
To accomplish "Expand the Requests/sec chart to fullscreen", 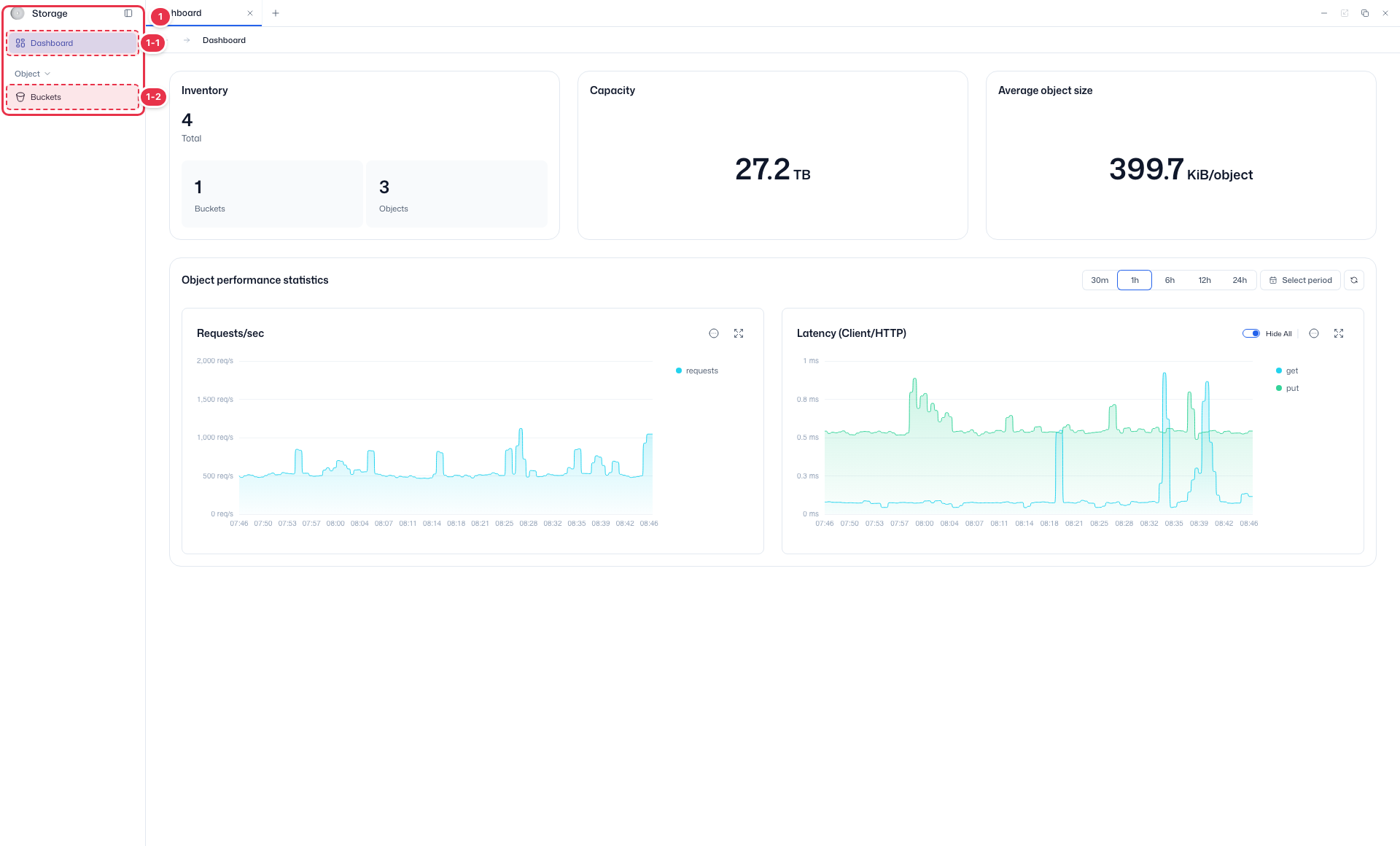I will (739, 333).
